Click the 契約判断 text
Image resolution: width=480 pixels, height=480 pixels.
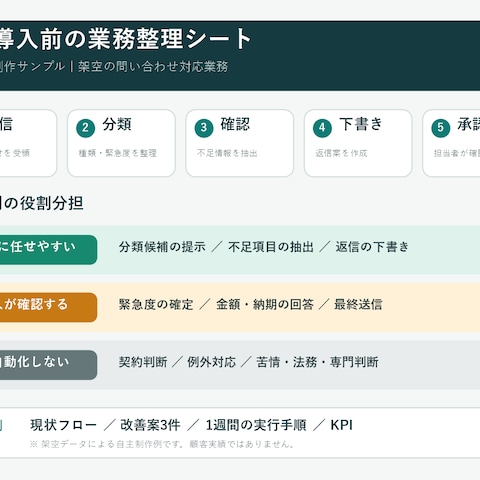(143, 362)
